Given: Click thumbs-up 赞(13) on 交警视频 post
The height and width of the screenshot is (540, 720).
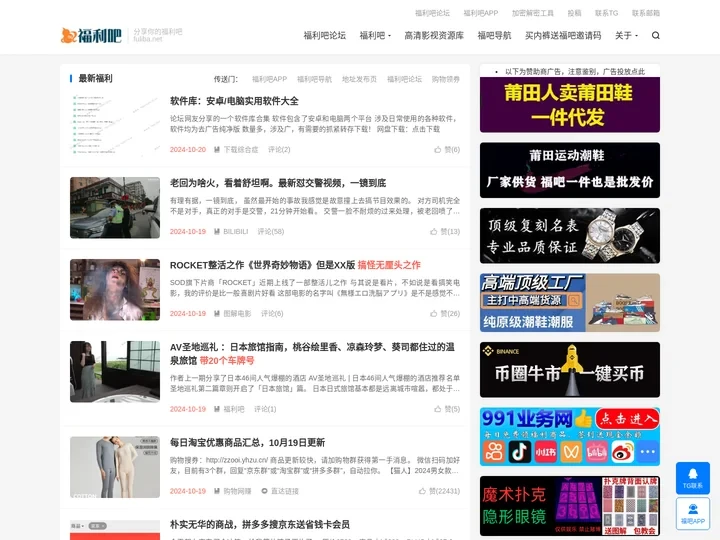Looking at the screenshot, I should [x=445, y=231].
